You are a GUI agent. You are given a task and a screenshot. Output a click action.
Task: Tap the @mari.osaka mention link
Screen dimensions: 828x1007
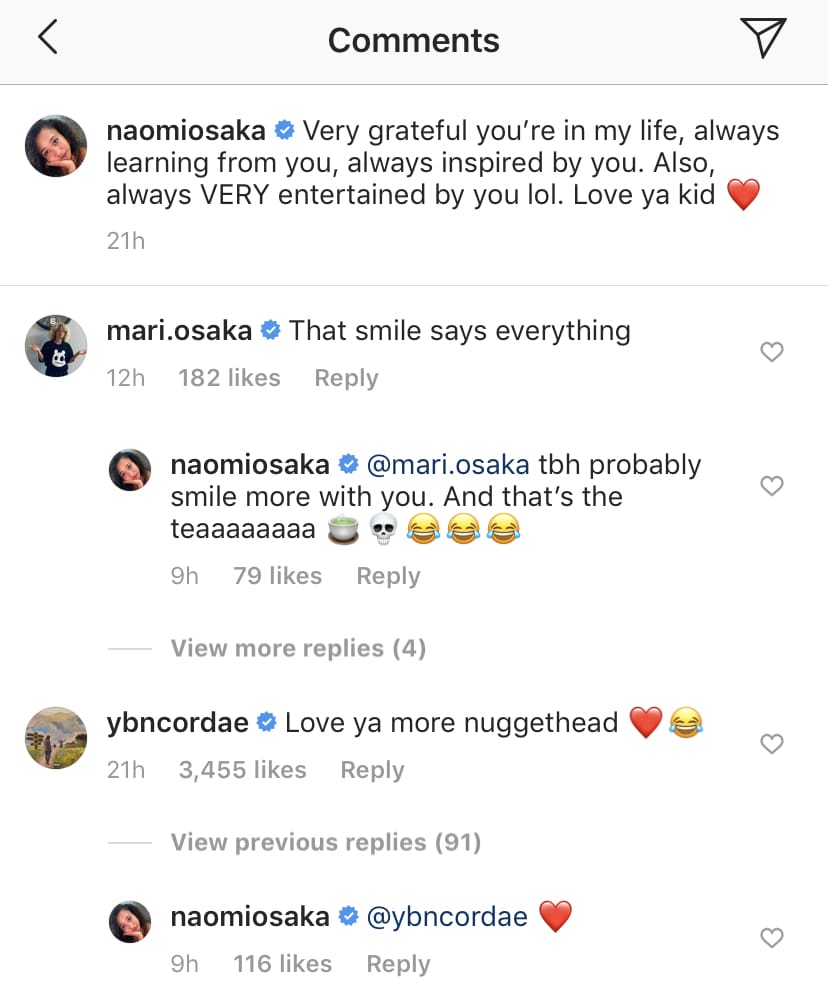click(x=449, y=465)
